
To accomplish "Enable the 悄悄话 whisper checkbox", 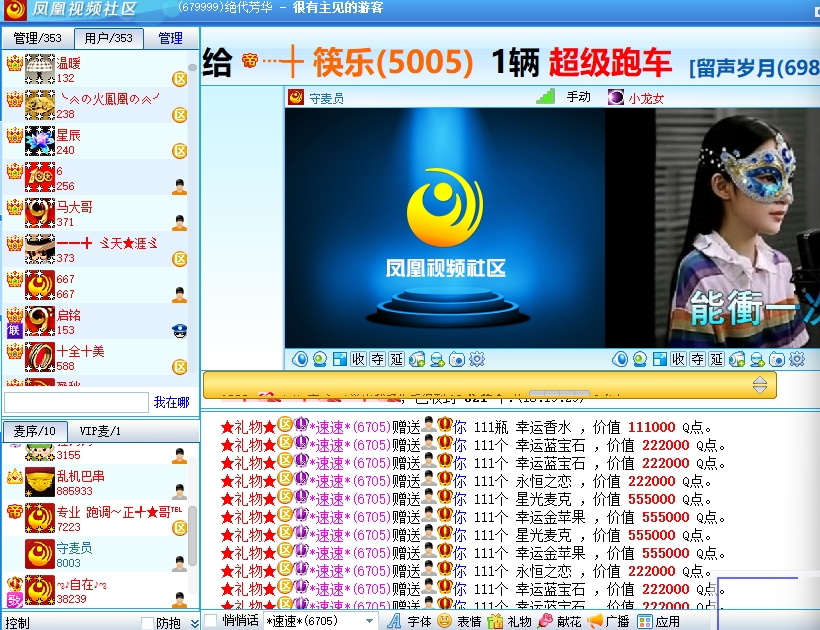I will (x=211, y=621).
